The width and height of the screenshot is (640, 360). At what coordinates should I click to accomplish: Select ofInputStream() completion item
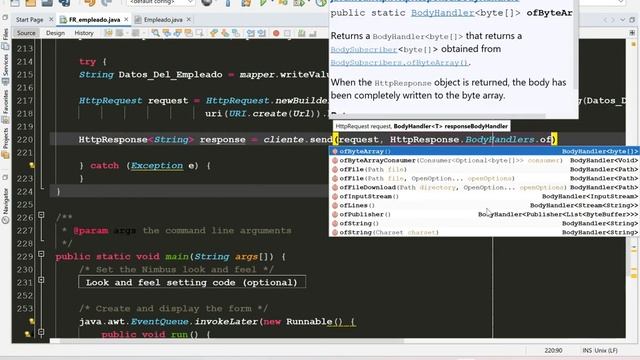(484, 196)
